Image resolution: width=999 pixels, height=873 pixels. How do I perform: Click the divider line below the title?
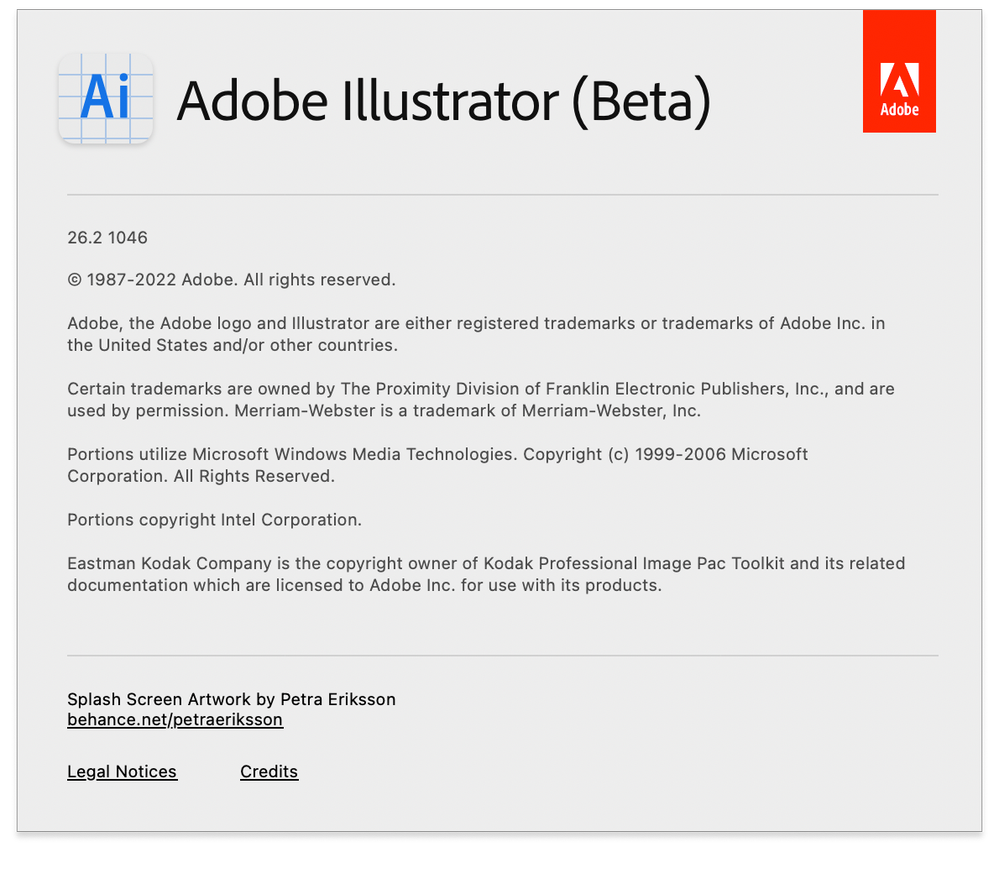click(x=502, y=194)
